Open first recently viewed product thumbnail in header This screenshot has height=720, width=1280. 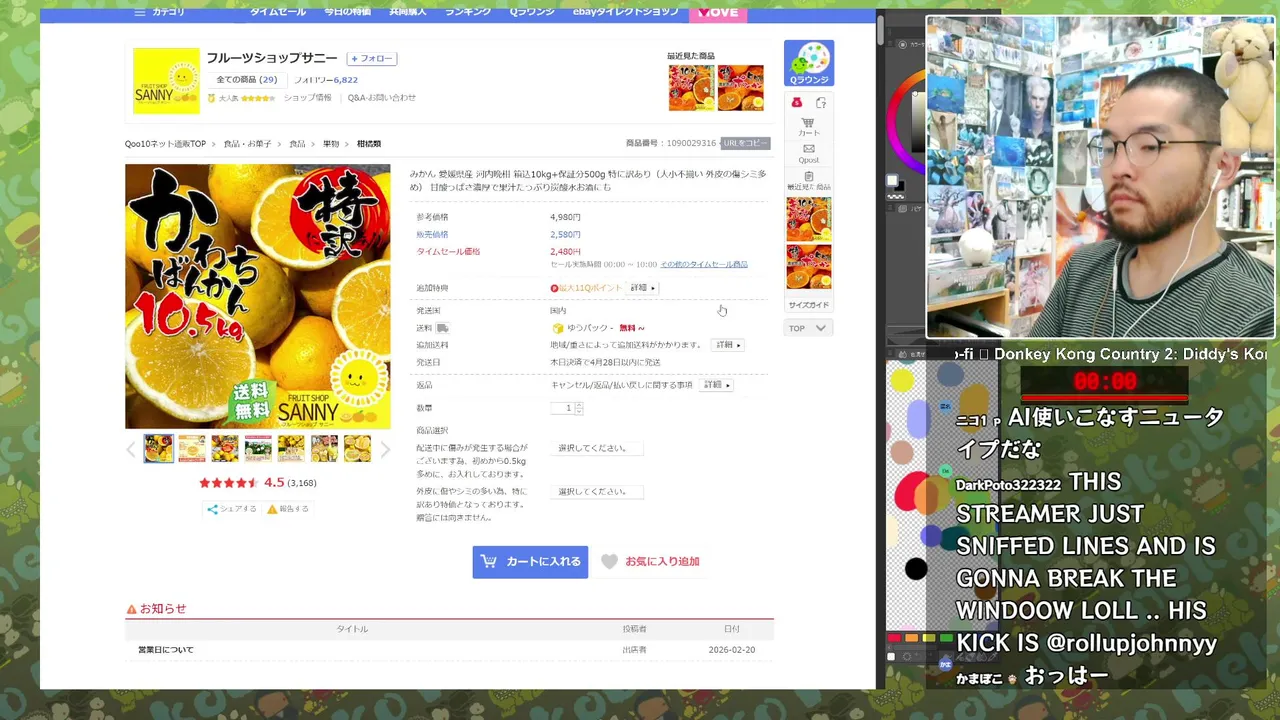pyautogui.click(x=691, y=88)
